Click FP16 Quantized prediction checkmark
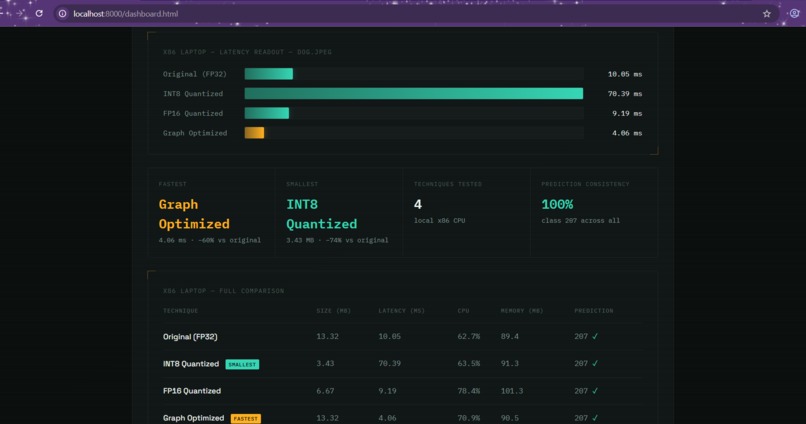The height and width of the screenshot is (424, 806). (x=595, y=391)
